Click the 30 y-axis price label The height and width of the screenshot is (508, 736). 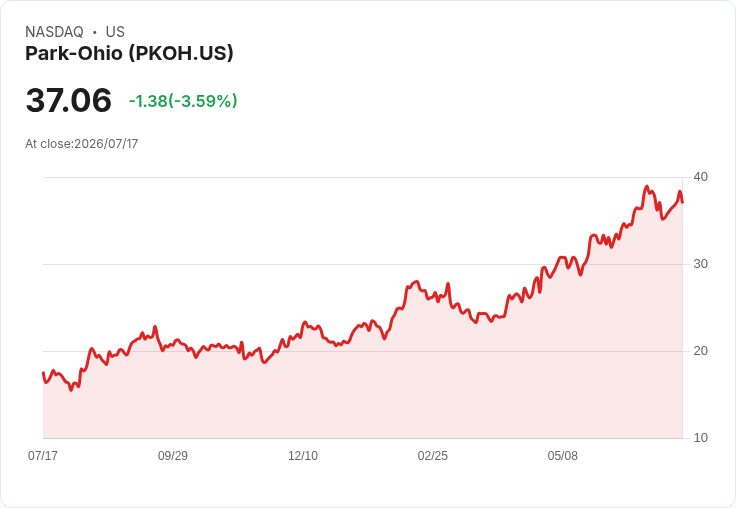pyautogui.click(x=700, y=264)
